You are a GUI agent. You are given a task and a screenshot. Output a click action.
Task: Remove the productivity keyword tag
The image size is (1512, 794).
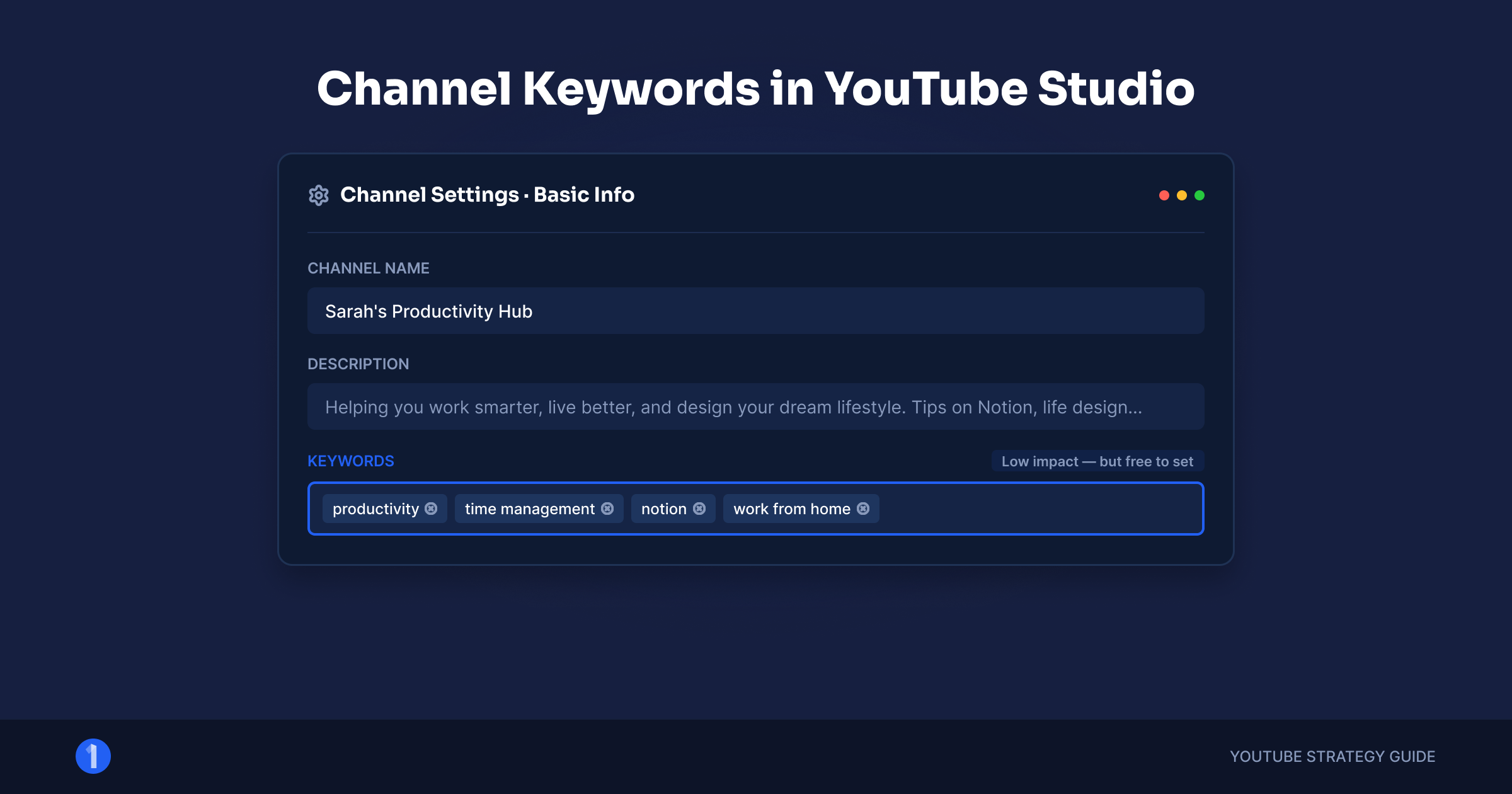(x=431, y=509)
